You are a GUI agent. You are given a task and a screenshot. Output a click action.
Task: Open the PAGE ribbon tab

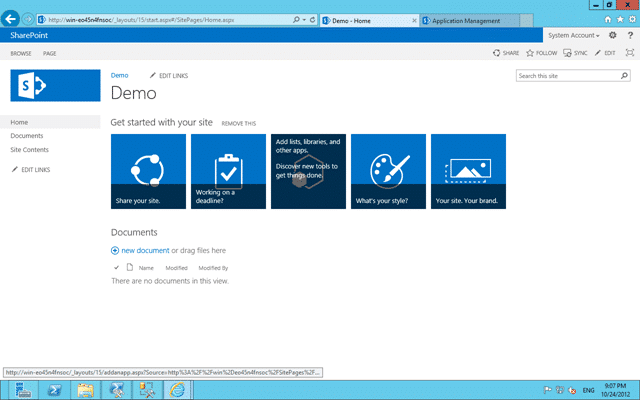50,53
